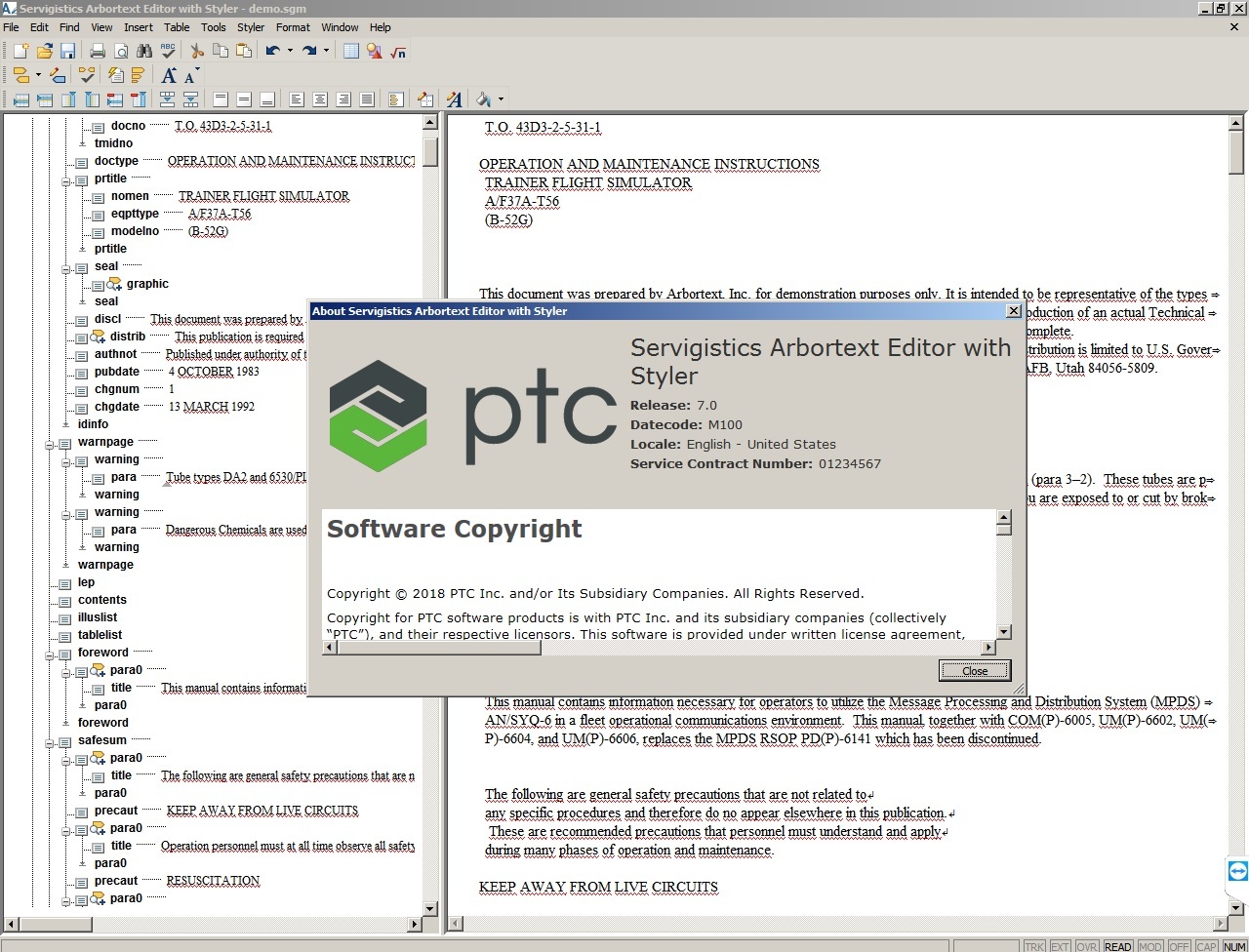The image size is (1249, 952).
Task: Click the 'KEEP AWAY FROM LIVE CIRCUITS' heading in document
Action: 598,888
